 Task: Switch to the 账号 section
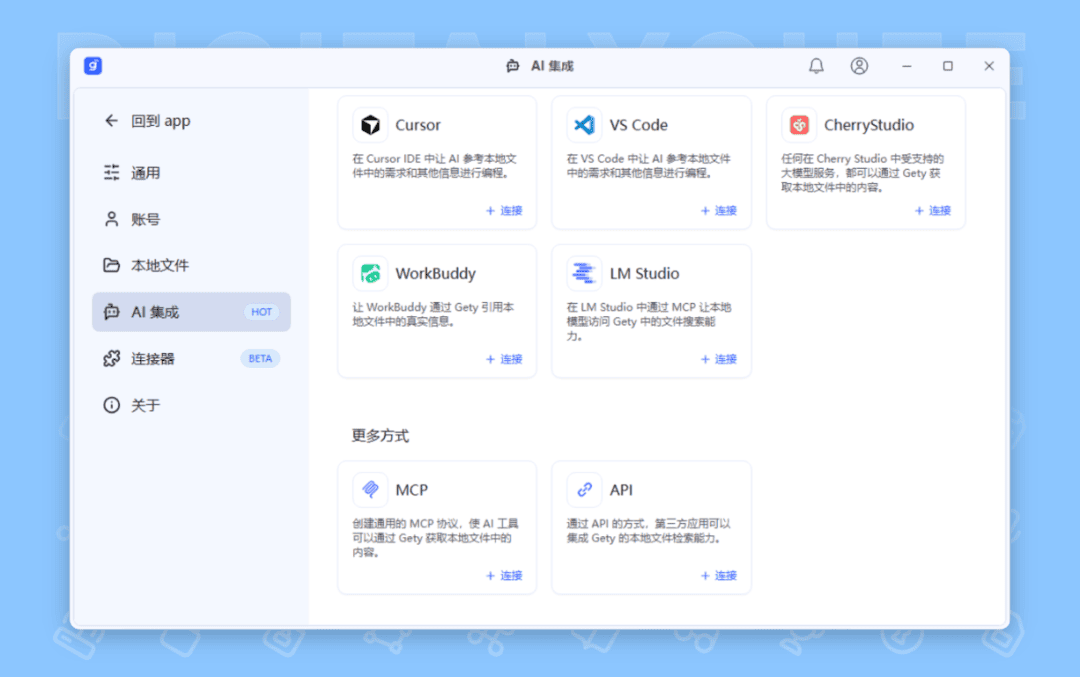point(191,219)
